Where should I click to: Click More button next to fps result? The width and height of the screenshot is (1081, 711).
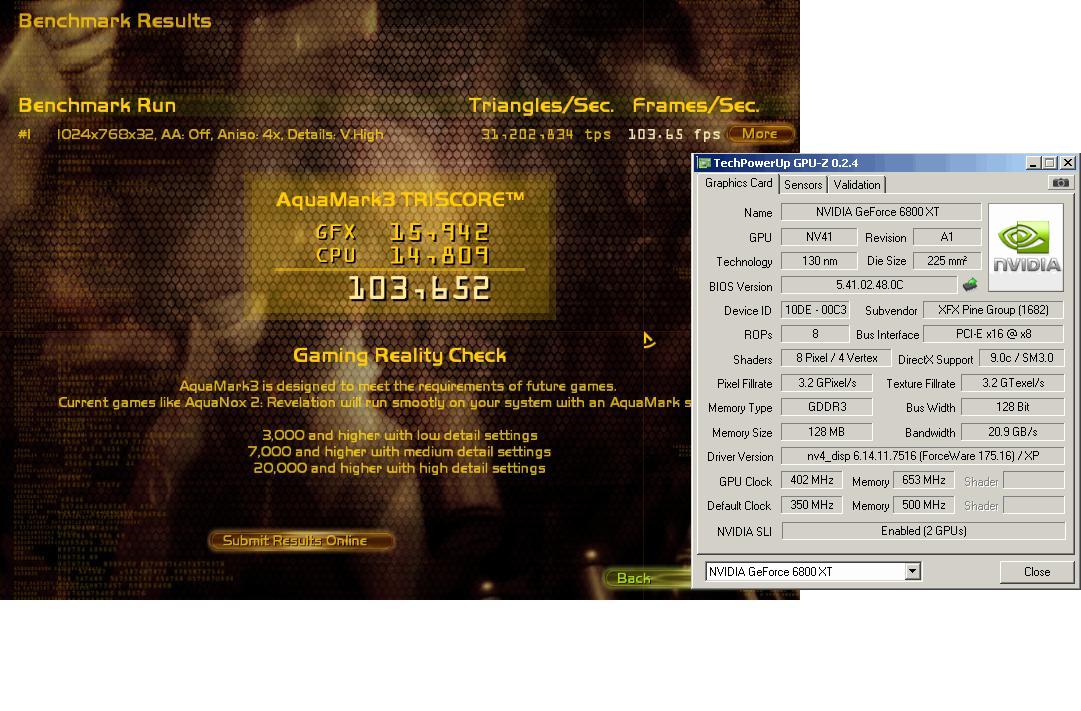coord(760,134)
